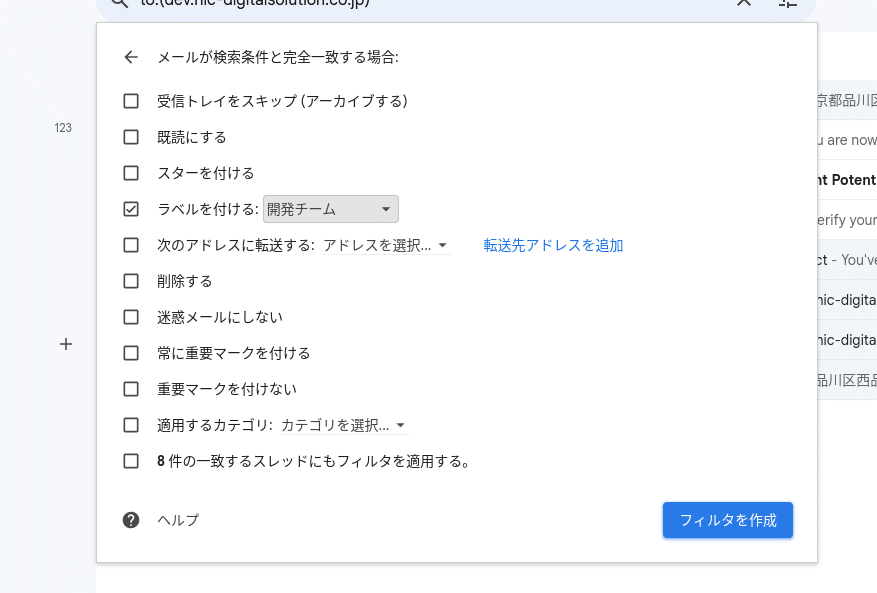Viewport: 877px width, 593px height.
Task: Check apply filter to 8 matching threads
Action: [130, 461]
